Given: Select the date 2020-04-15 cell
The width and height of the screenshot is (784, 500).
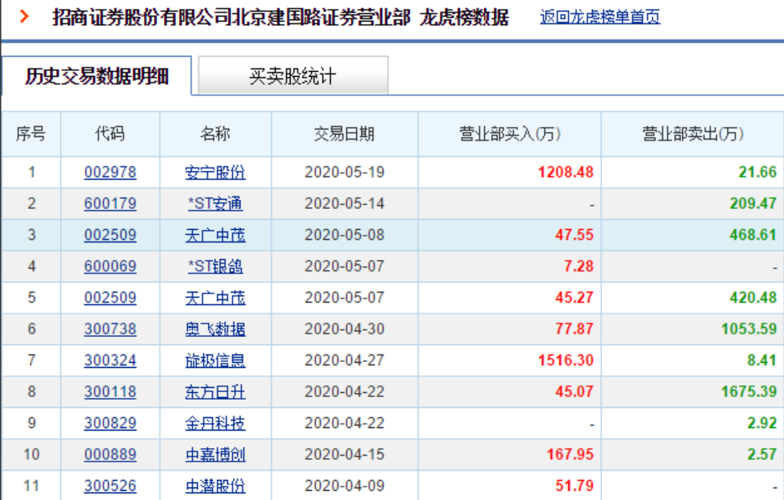Looking at the screenshot, I should point(344,454).
